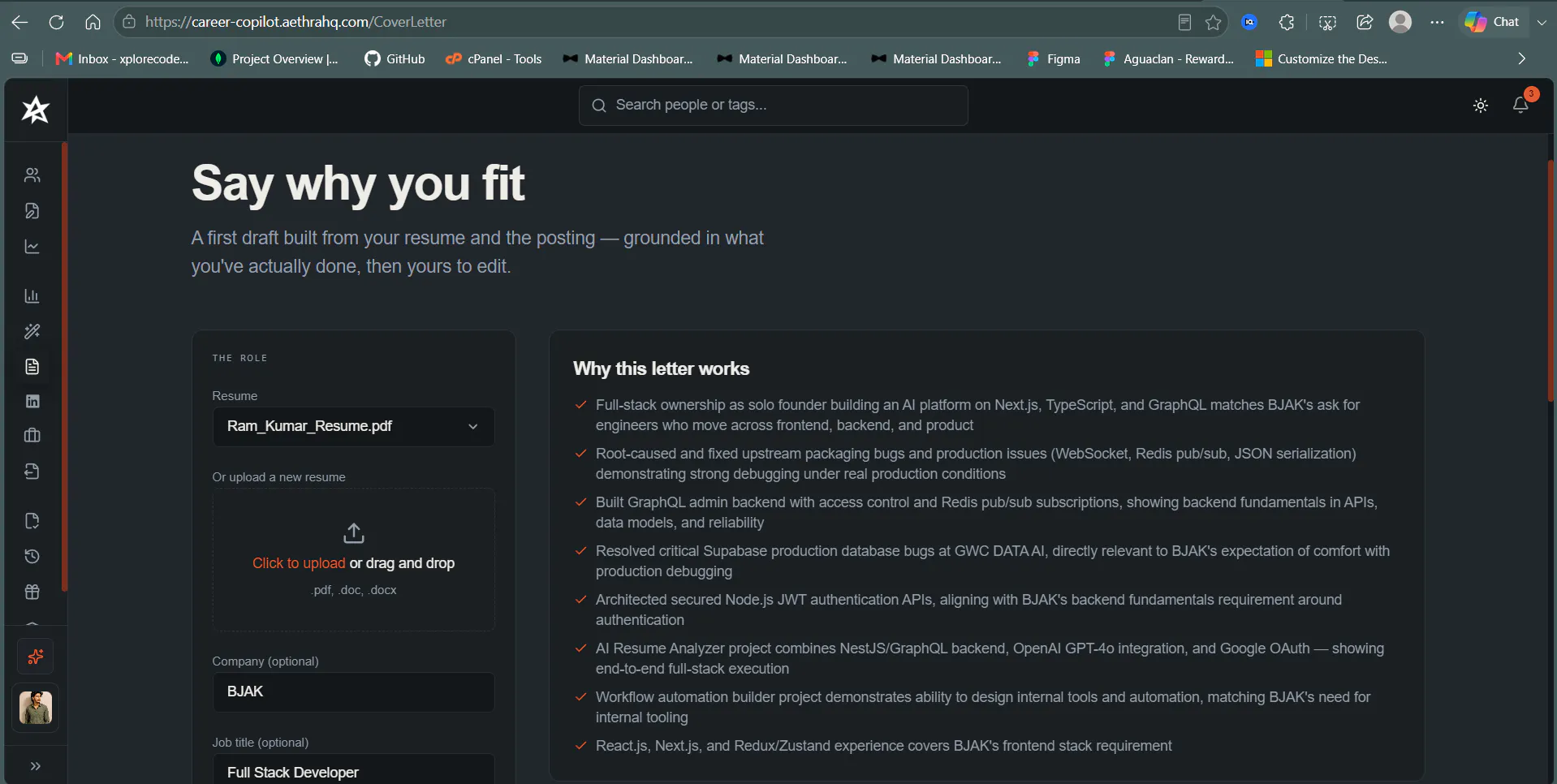Open the immersive reader icon in address bar
This screenshot has height=784, width=1557.
(x=1185, y=23)
